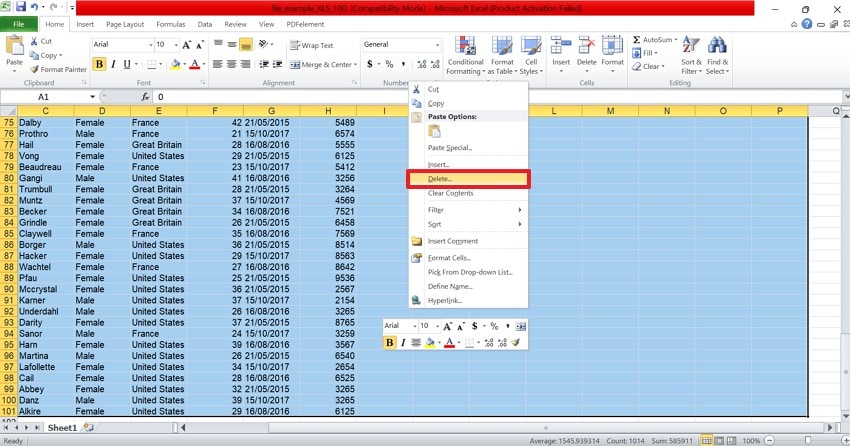Choose Insert Comment in context menu
This screenshot has height=446, width=850.
tap(468, 241)
